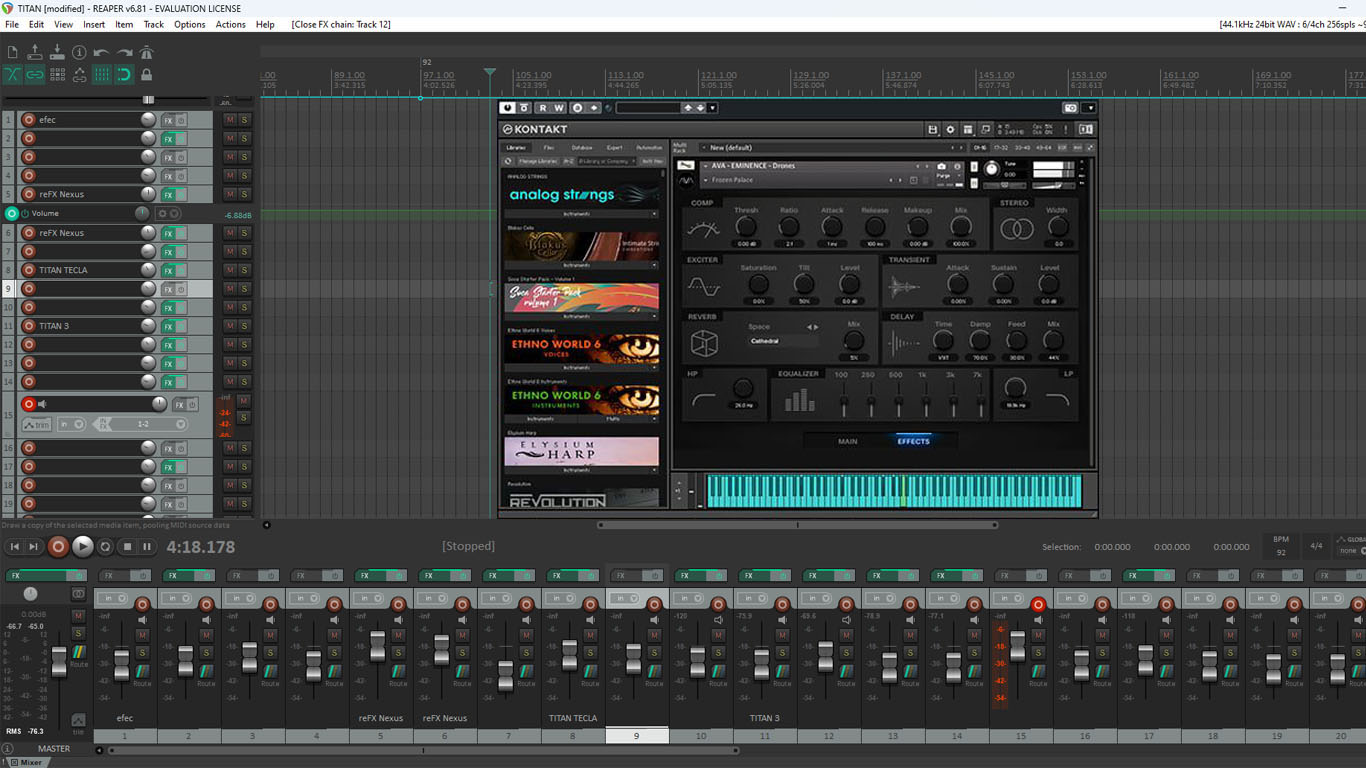
Task: Click transport Pause button
Action: click(147, 547)
